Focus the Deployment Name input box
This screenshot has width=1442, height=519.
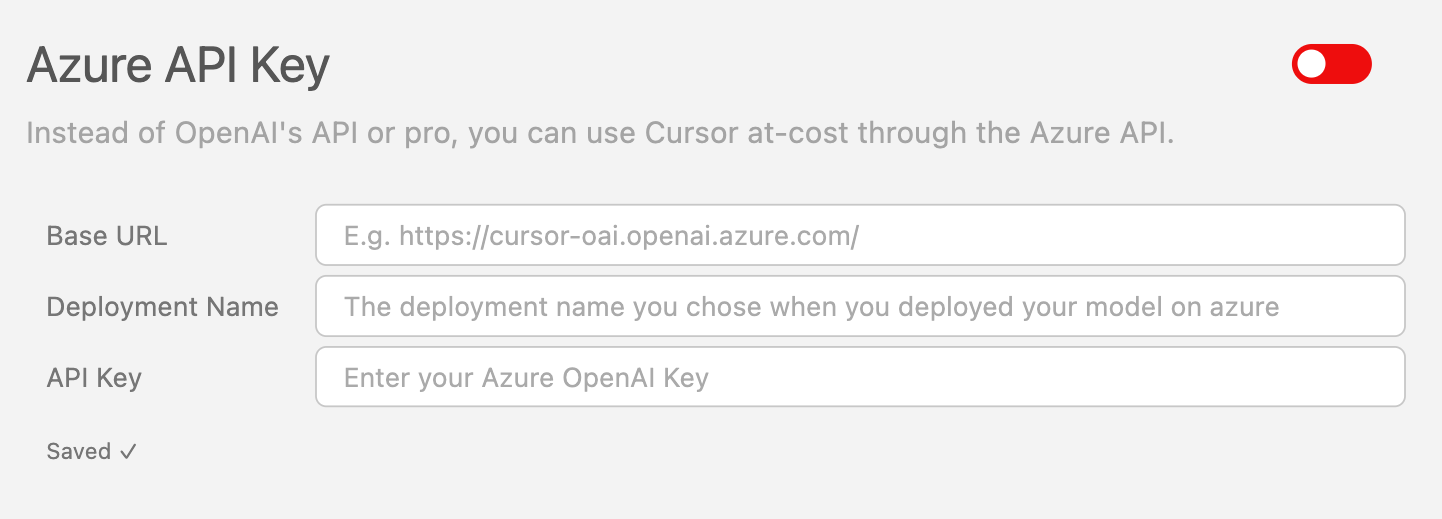click(x=860, y=306)
